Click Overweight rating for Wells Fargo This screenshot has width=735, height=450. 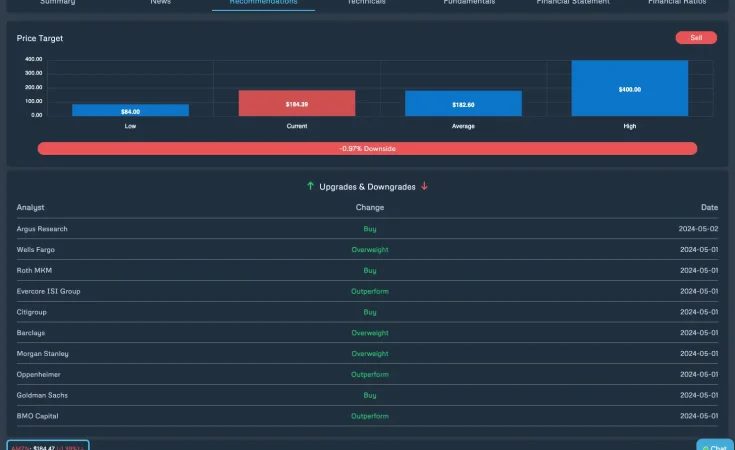pyautogui.click(x=370, y=249)
